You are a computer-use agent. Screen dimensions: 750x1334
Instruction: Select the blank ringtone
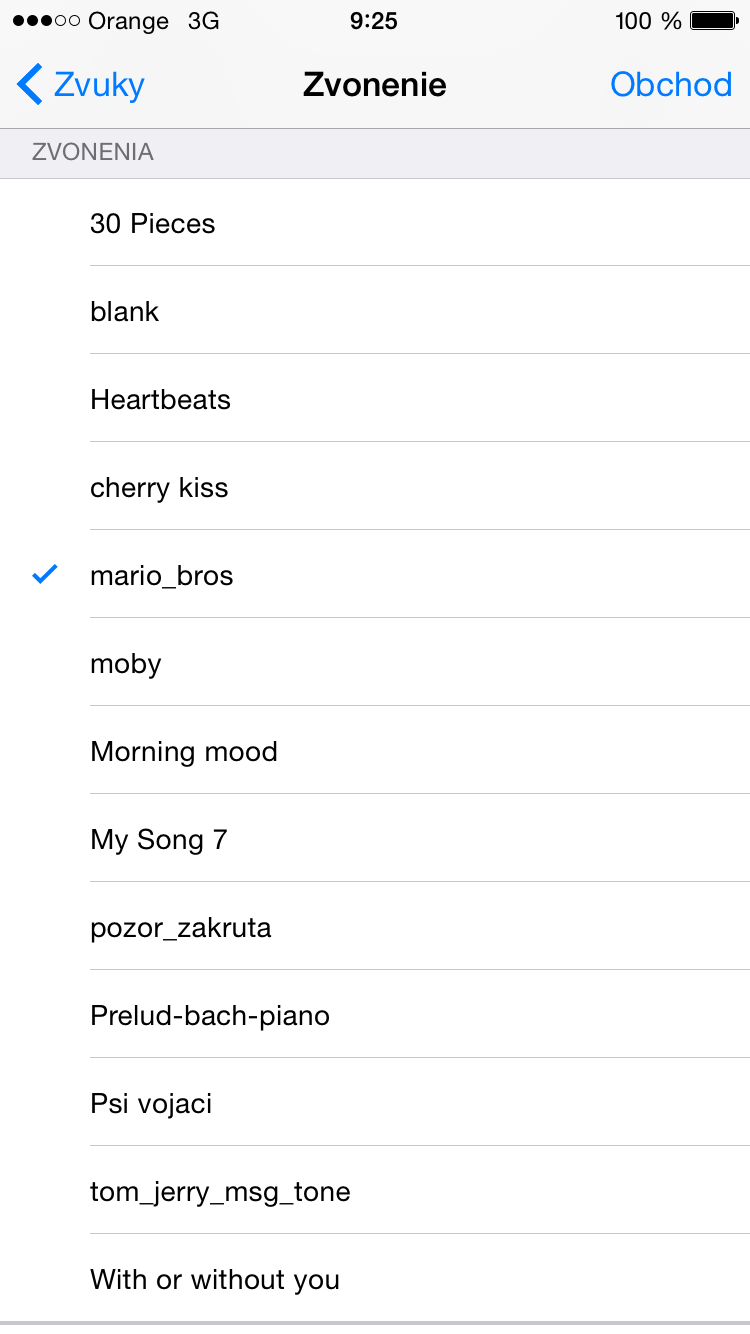375,311
